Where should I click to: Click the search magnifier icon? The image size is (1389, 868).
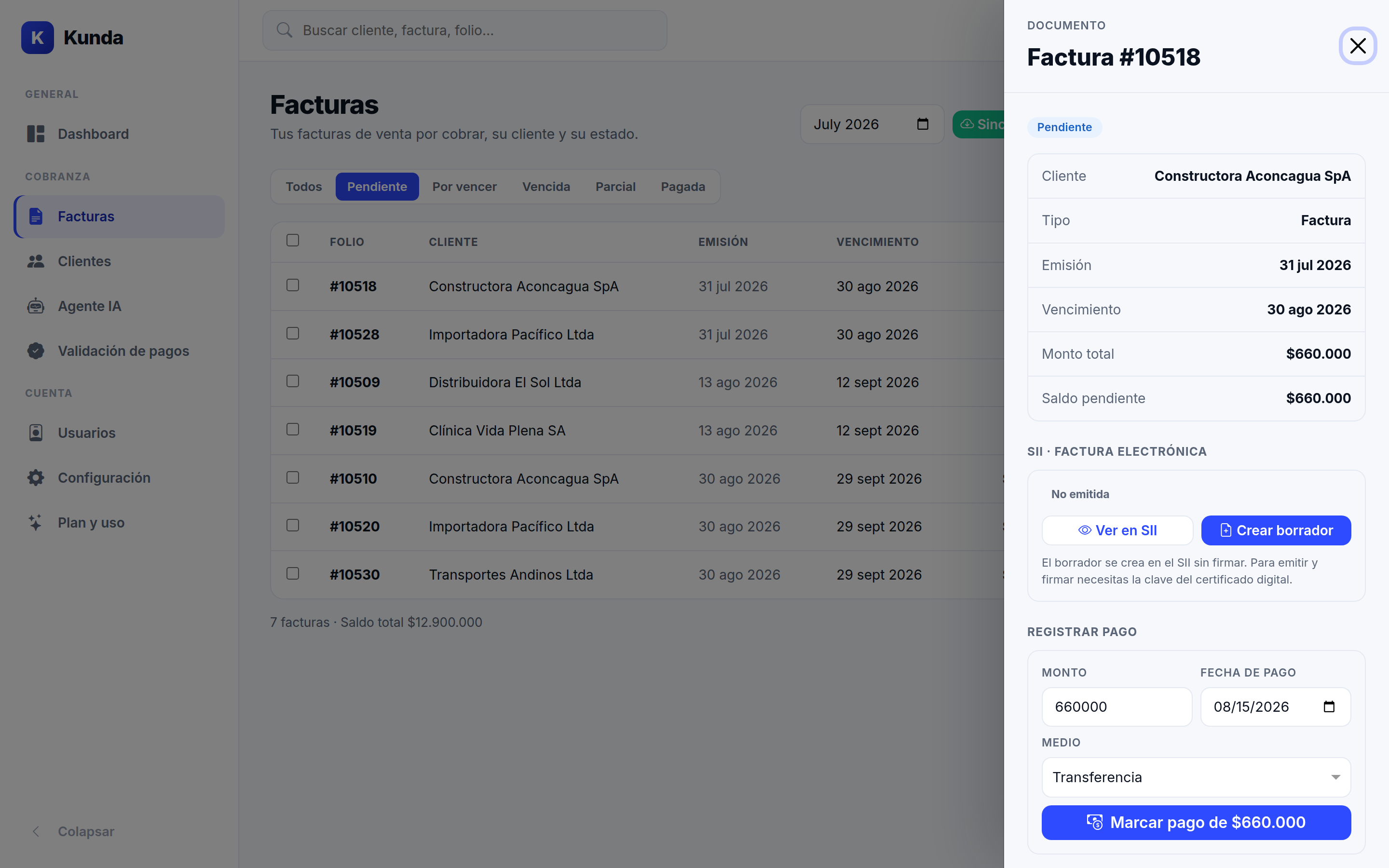coord(284,30)
